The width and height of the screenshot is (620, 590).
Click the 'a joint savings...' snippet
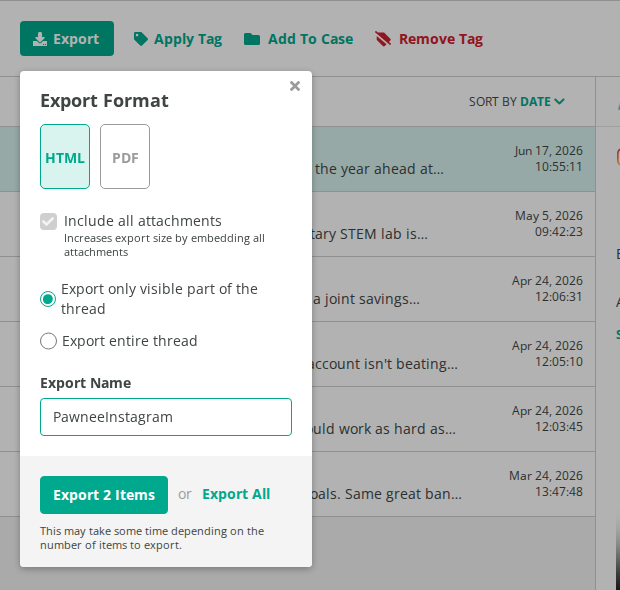point(366,299)
